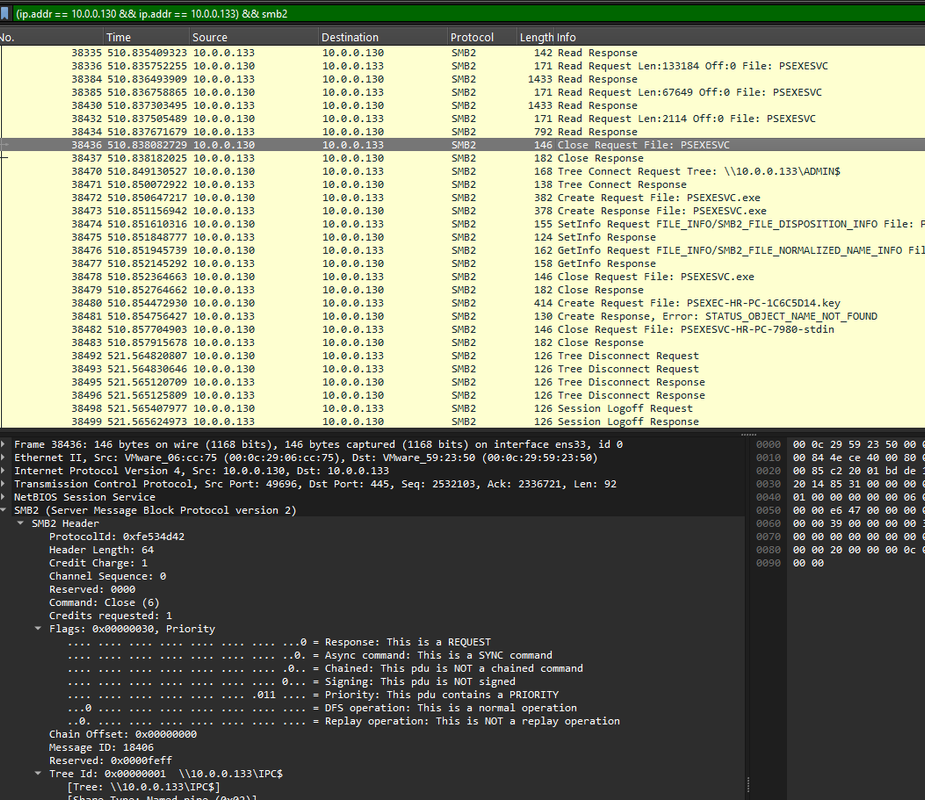Select packet 38482 Close Request stdin
The width and height of the screenshot is (925, 800).
462,329
